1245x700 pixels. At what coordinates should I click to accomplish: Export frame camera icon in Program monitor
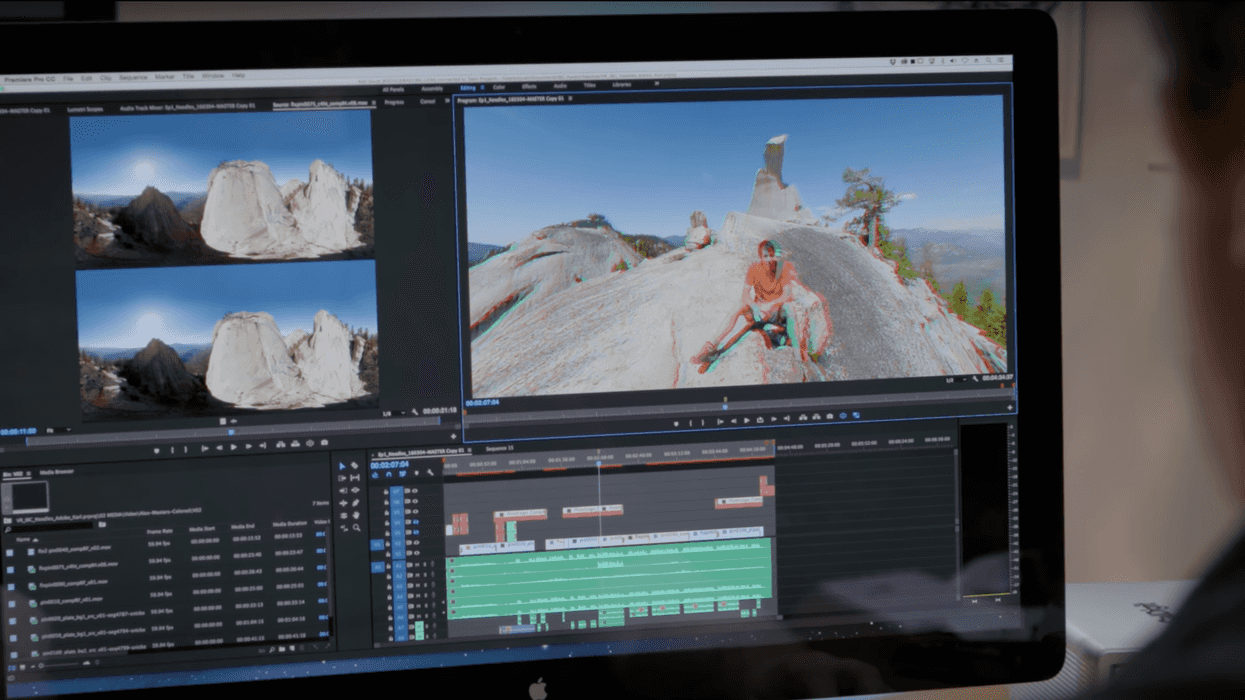(x=830, y=416)
